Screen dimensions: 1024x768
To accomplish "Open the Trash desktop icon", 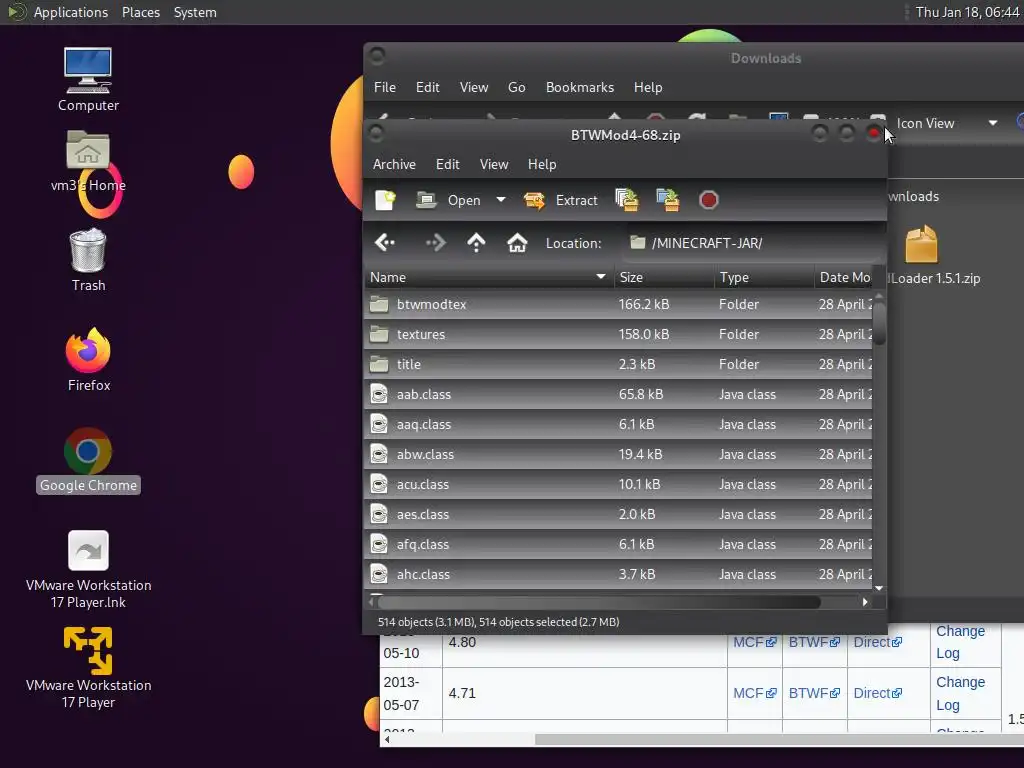I will point(88,260).
